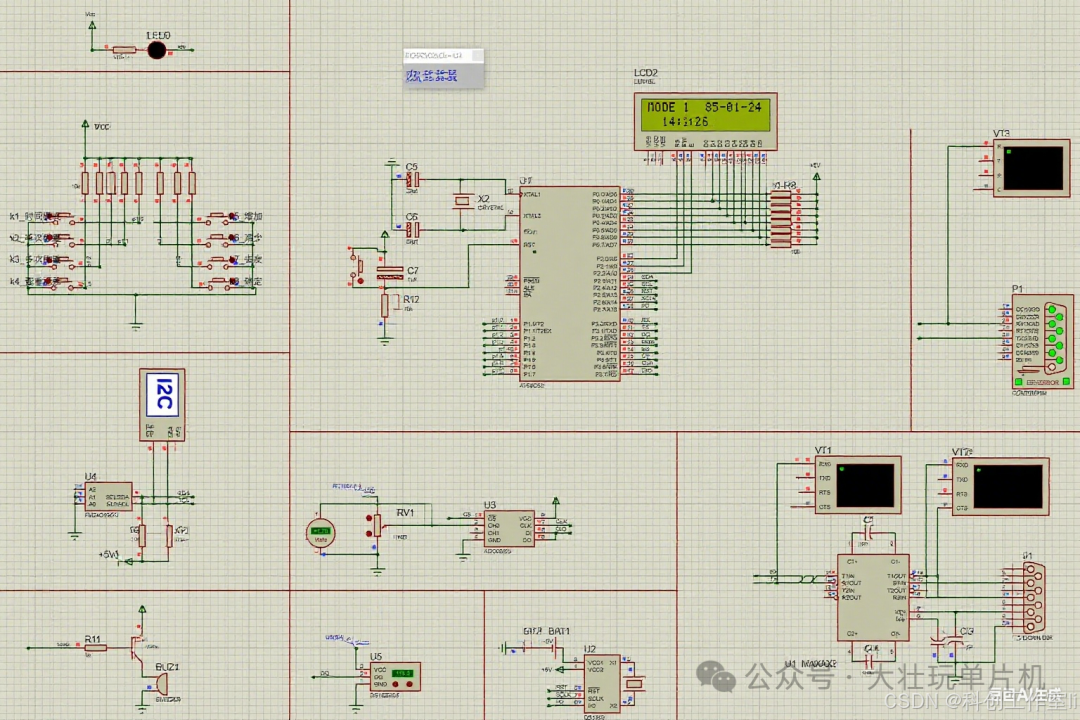Select the BUZ1 buzzer component

[x=161, y=684]
